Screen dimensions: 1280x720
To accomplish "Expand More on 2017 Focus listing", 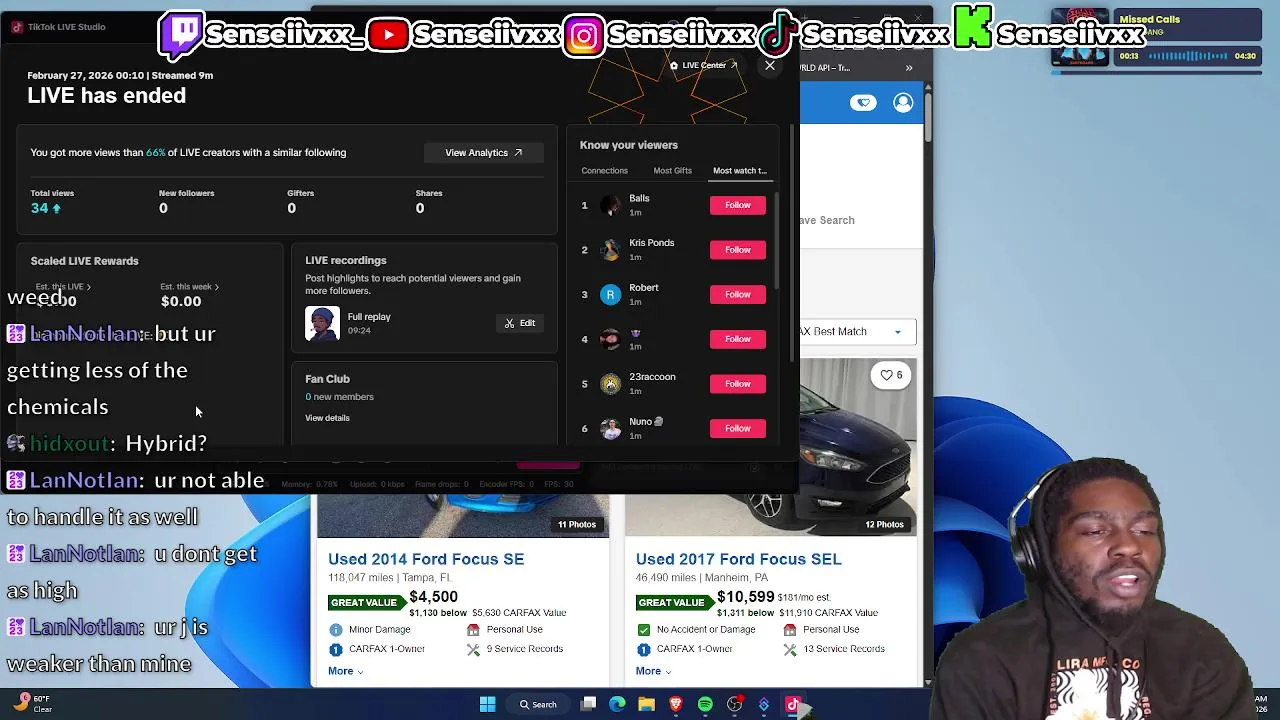I will pyautogui.click(x=652, y=671).
